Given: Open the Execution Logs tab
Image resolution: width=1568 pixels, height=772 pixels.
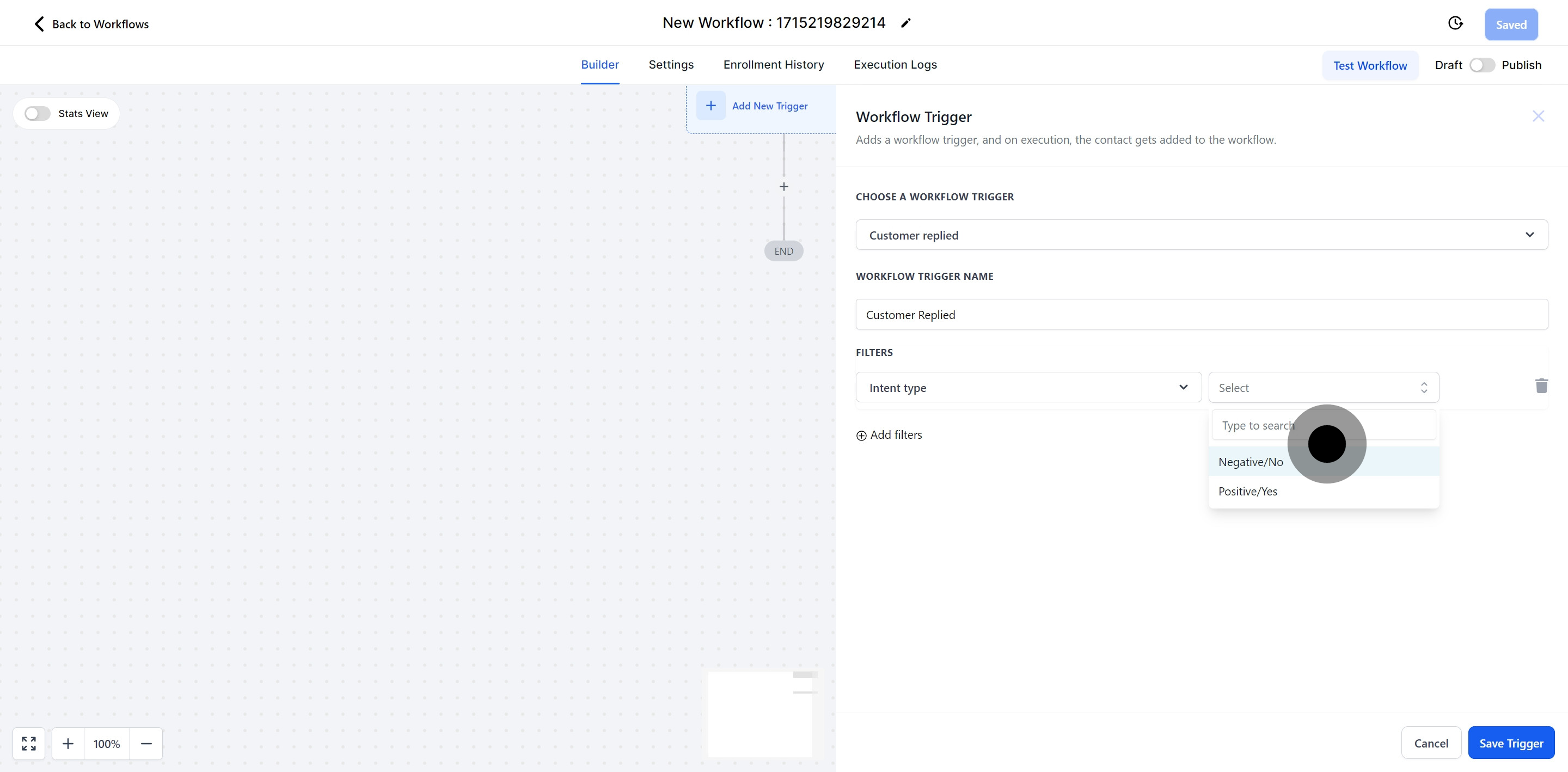Looking at the screenshot, I should (895, 65).
